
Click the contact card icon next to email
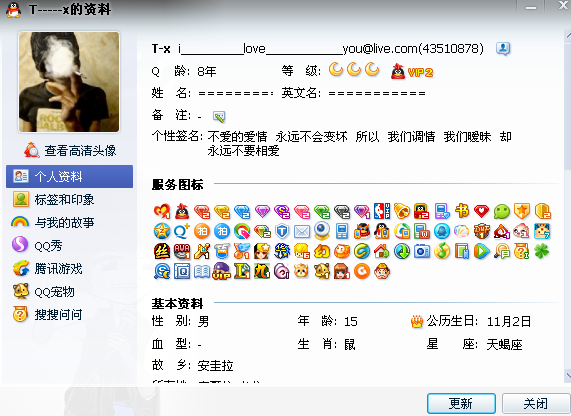[x=503, y=48]
